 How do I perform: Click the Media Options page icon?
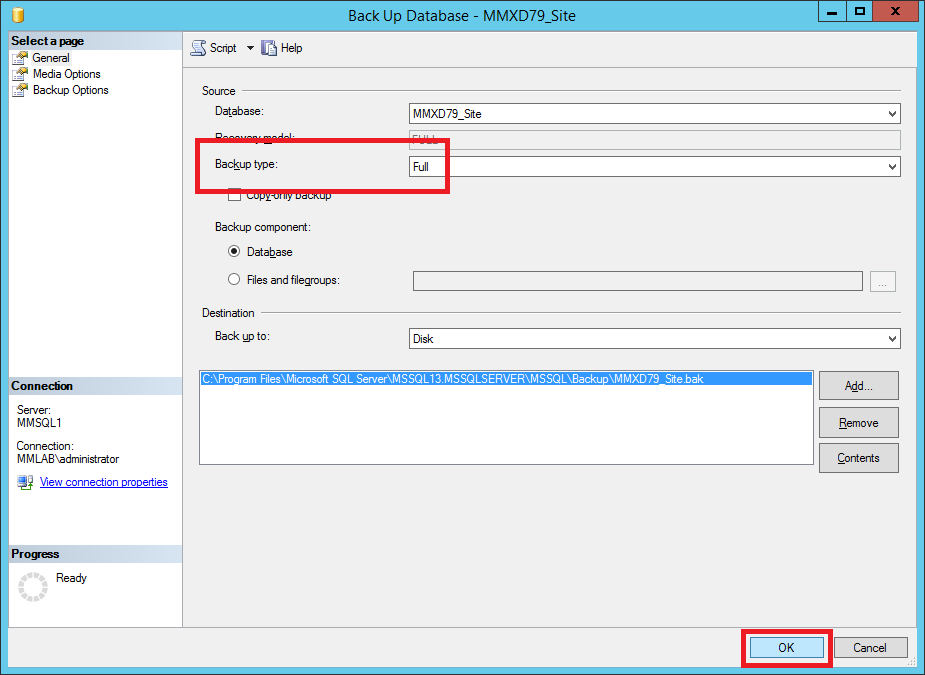click(20, 74)
